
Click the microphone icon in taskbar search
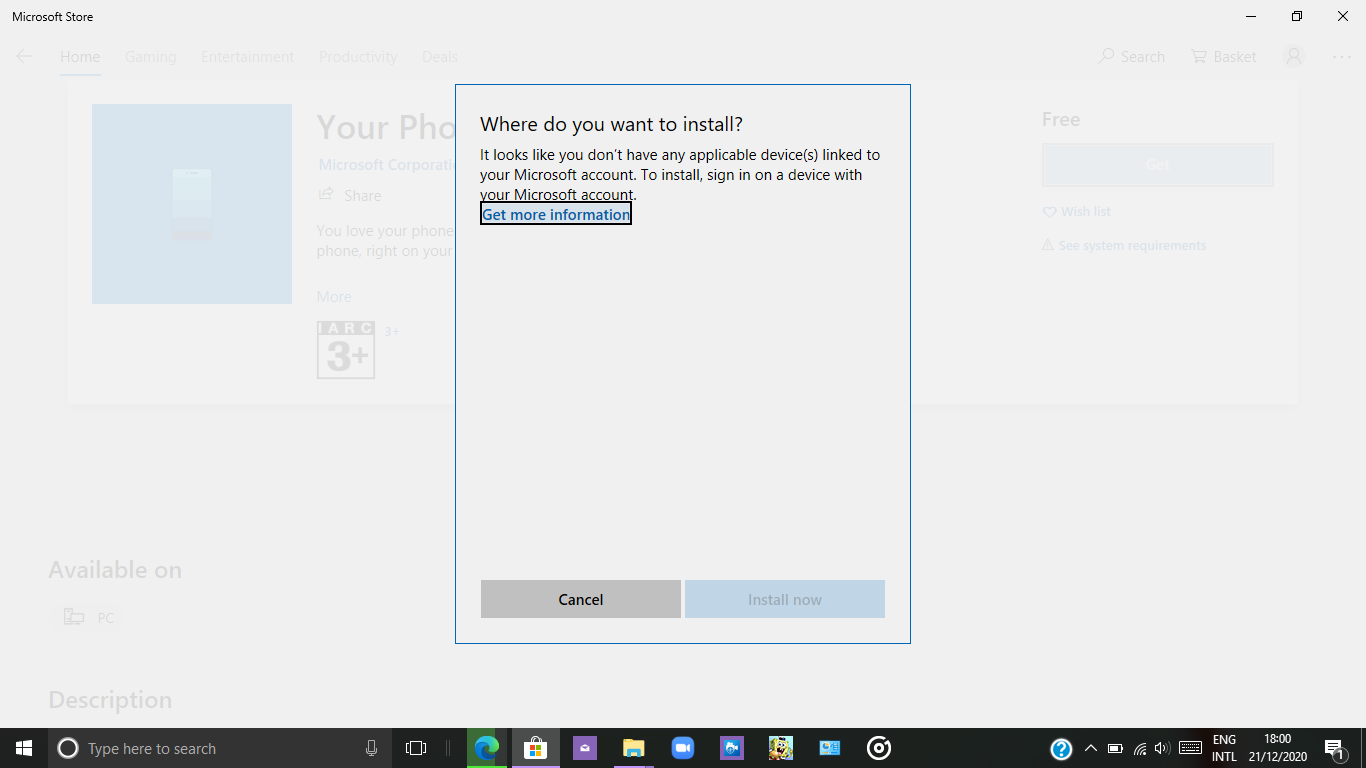(371, 748)
